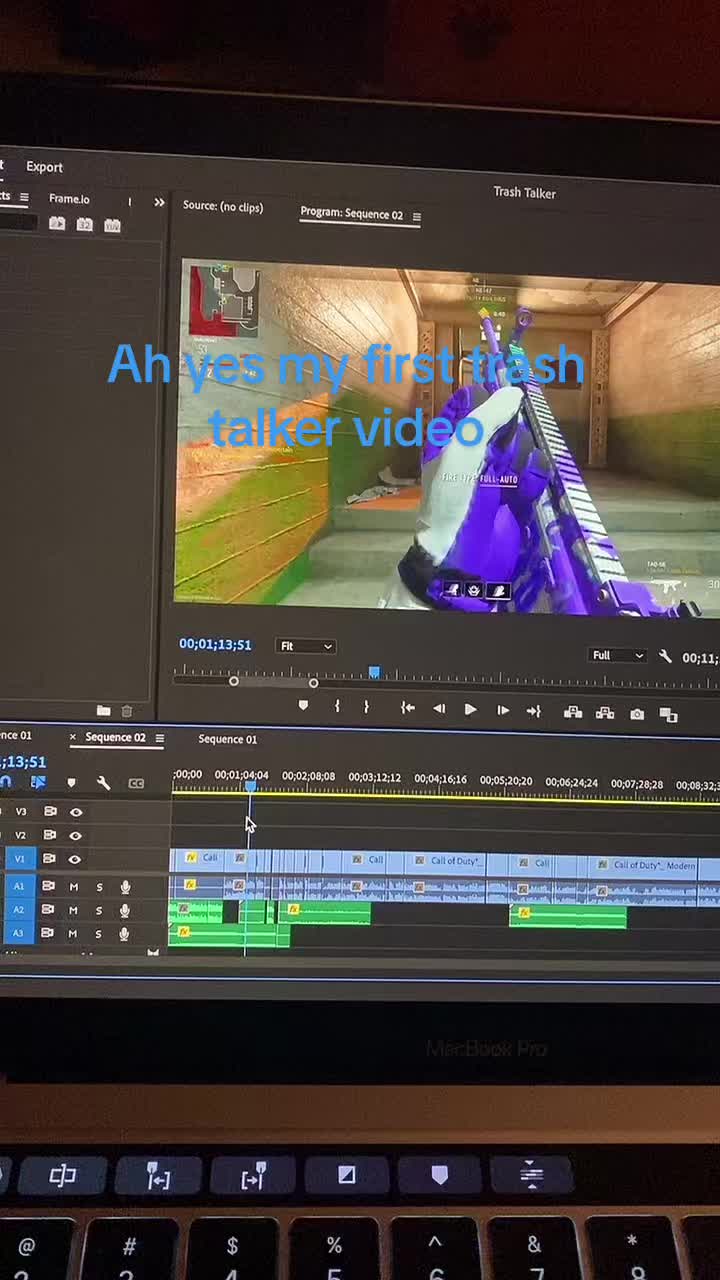Tap the Touch Bar marker key
The image size is (720, 1280).
pos(438,1175)
